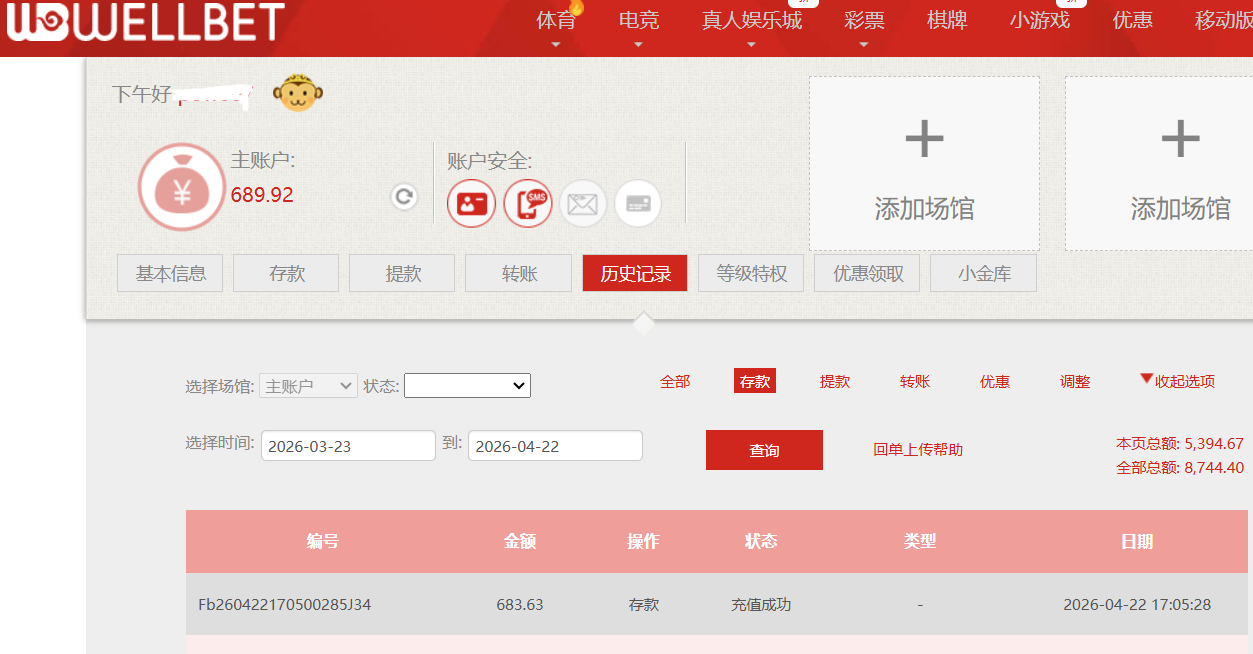Click end date field 2026-04-22
Viewport: 1253px width, 654px height.
(x=555, y=446)
